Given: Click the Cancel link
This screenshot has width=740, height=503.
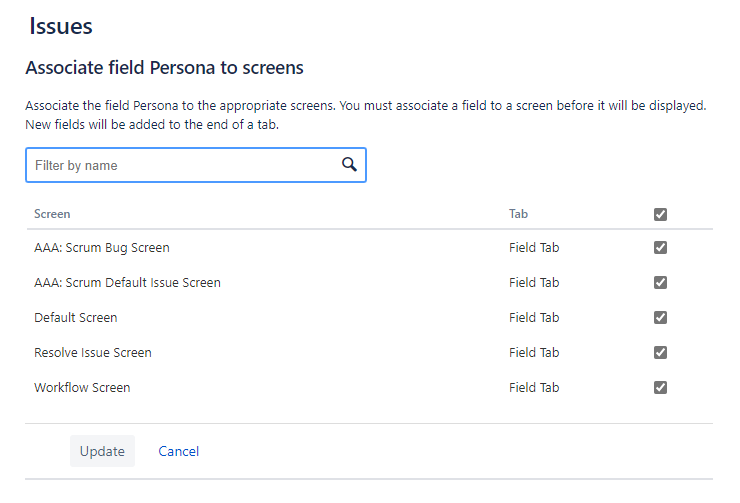Looking at the screenshot, I should tap(178, 451).
